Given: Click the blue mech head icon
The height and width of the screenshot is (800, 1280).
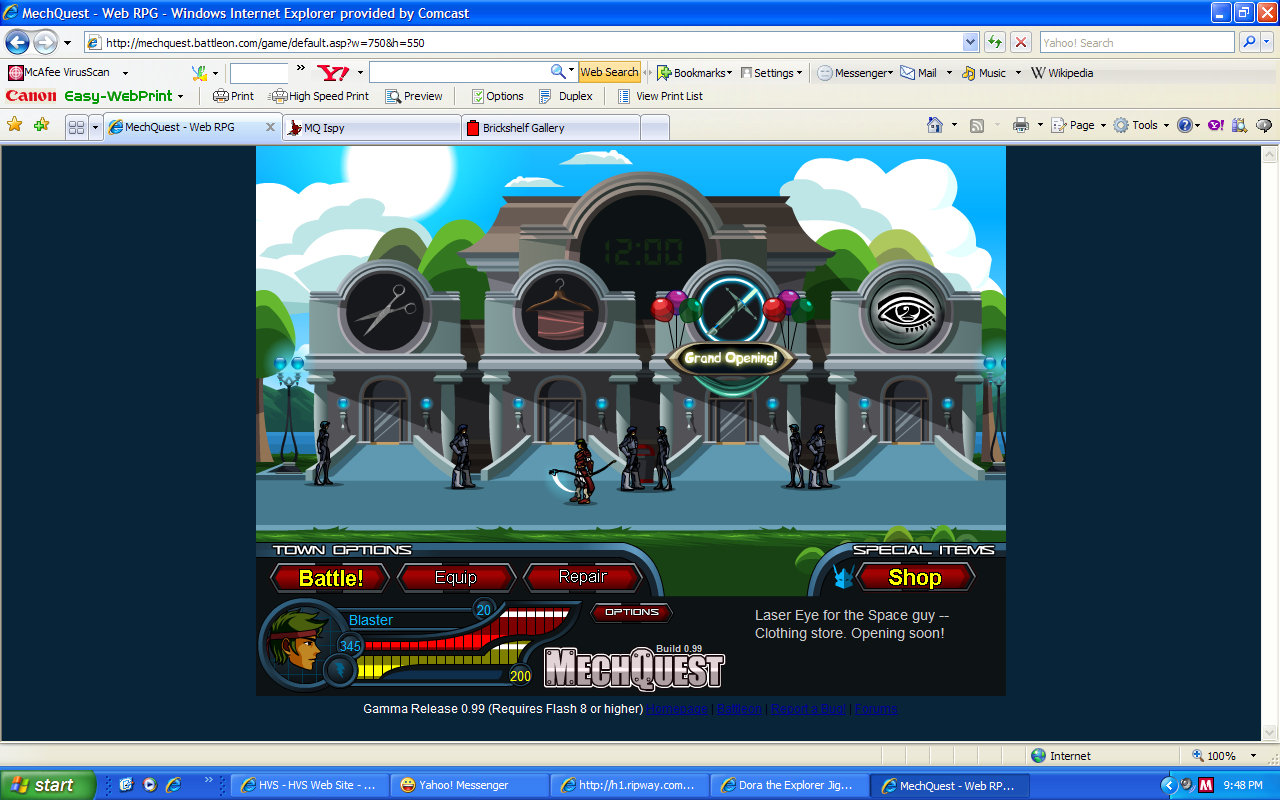Looking at the screenshot, I should point(842,578).
